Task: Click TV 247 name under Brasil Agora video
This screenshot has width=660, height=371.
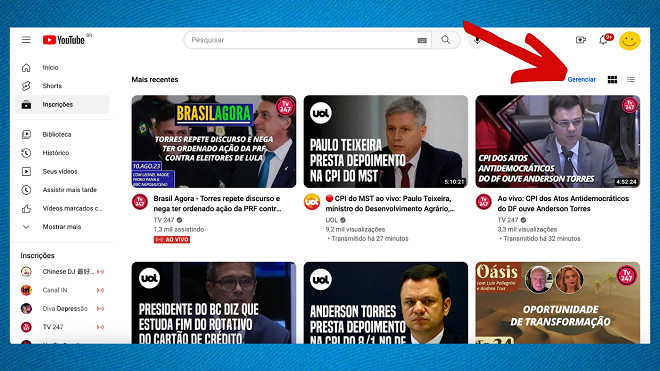Action: point(164,220)
